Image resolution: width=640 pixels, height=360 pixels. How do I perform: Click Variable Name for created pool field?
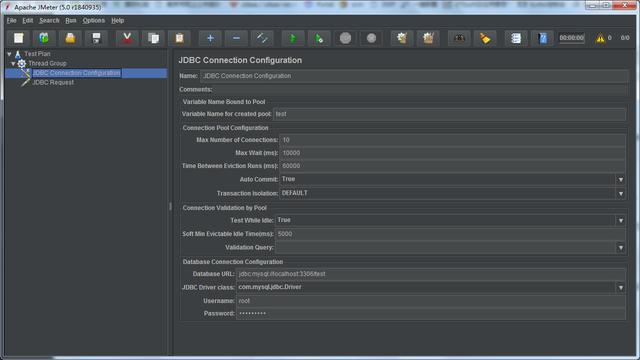pos(449,114)
